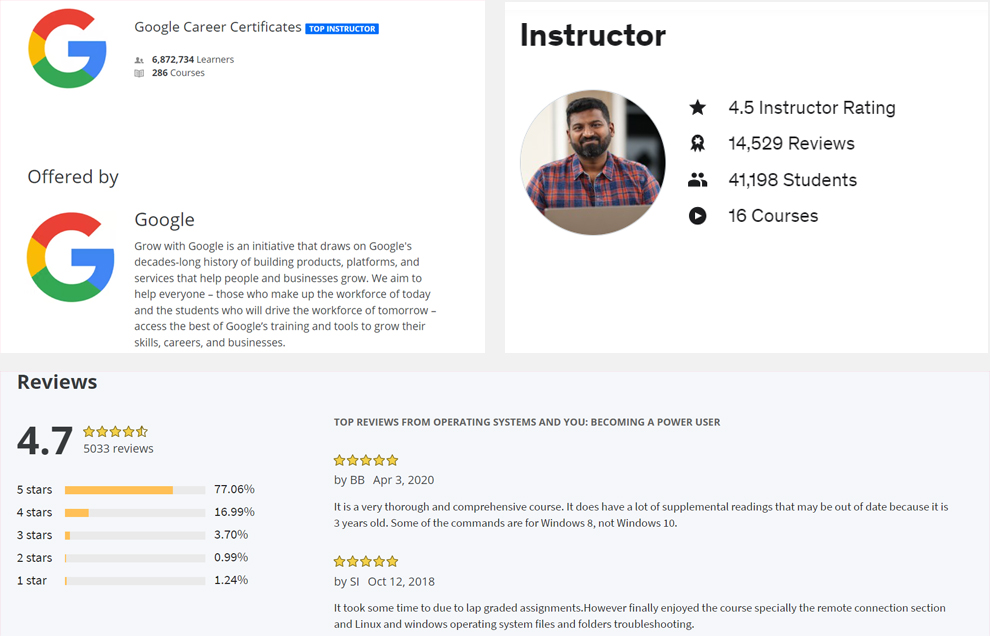This screenshot has height=636, width=990.
Task: Click the 6,872,734 Learners text
Action: (193, 59)
